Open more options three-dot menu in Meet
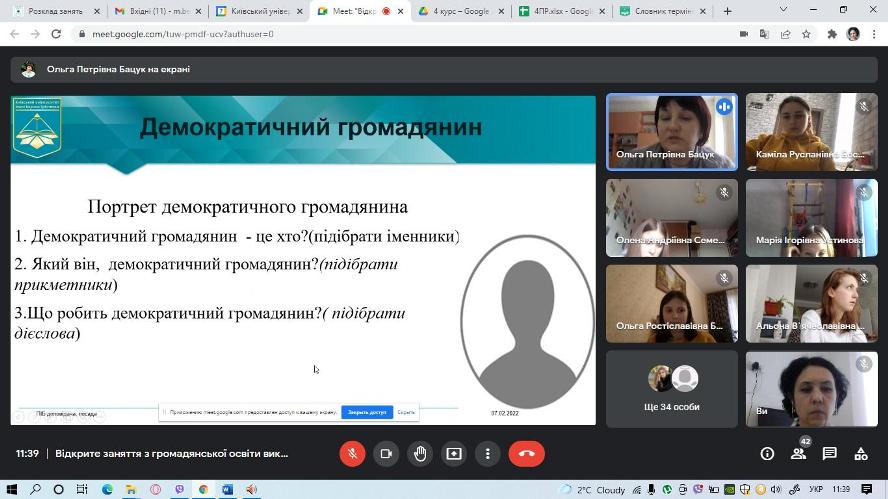This screenshot has width=888, height=499. coord(488,454)
